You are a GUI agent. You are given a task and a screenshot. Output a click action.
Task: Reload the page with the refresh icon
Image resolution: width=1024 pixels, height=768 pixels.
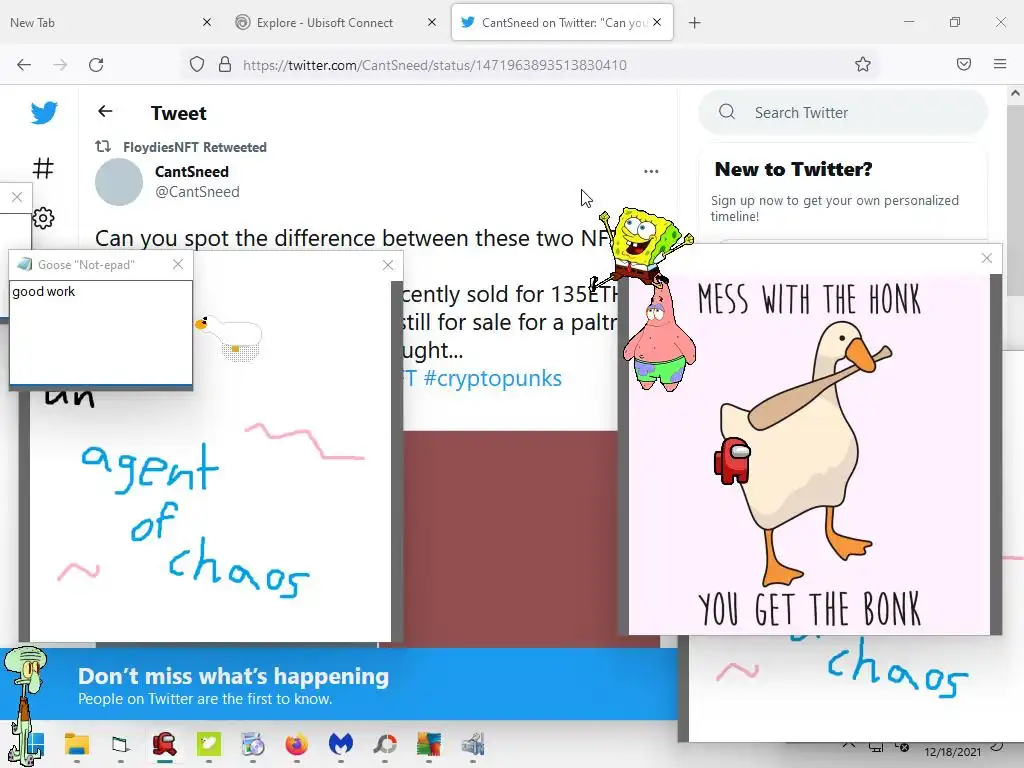click(x=96, y=65)
